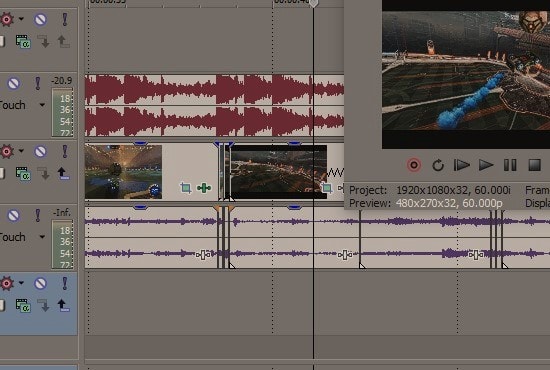Open automation settings gear on empty first video track
The width and height of the screenshot is (550, 370).
[7, 19]
